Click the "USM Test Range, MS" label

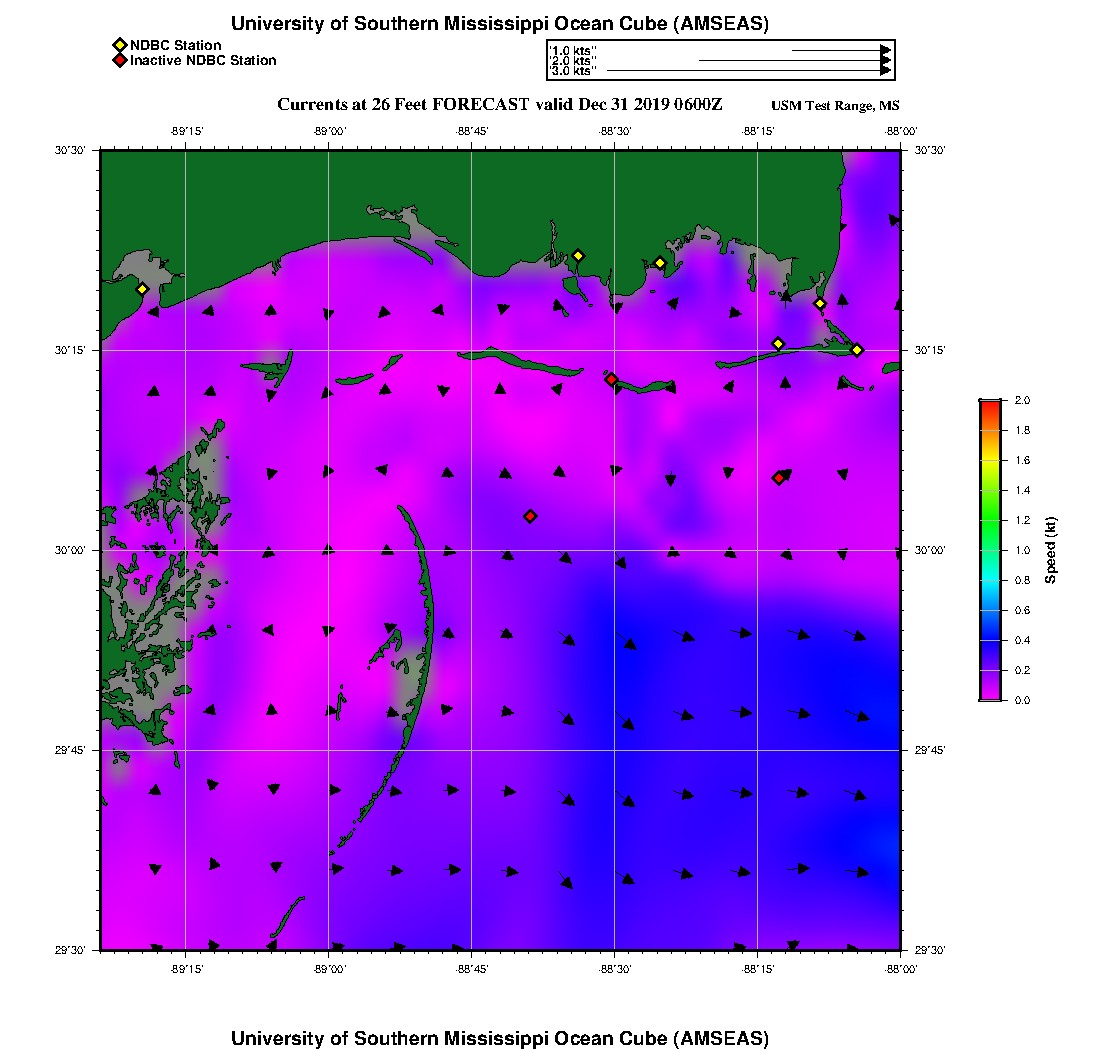(x=835, y=106)
